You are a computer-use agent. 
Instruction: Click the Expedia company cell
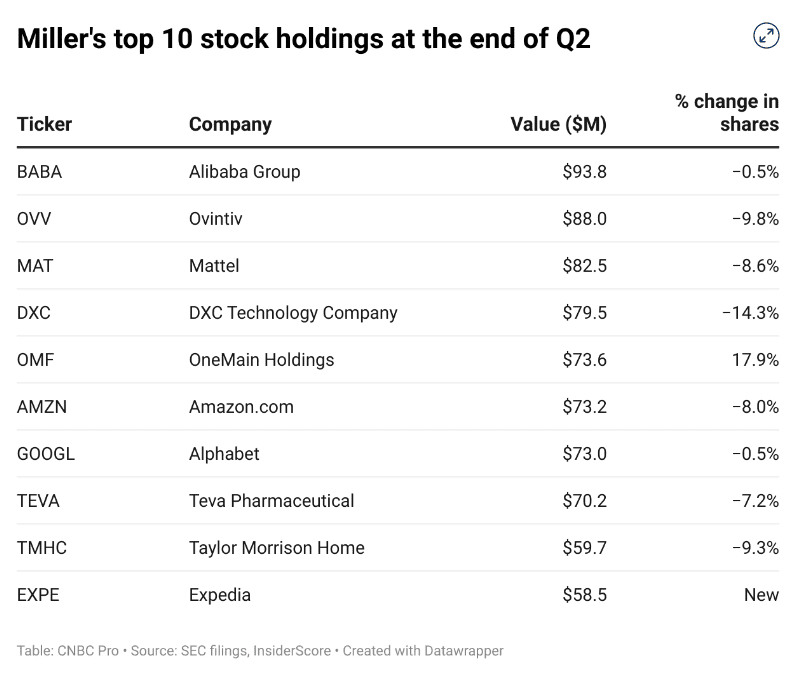(x=219, y=595)
